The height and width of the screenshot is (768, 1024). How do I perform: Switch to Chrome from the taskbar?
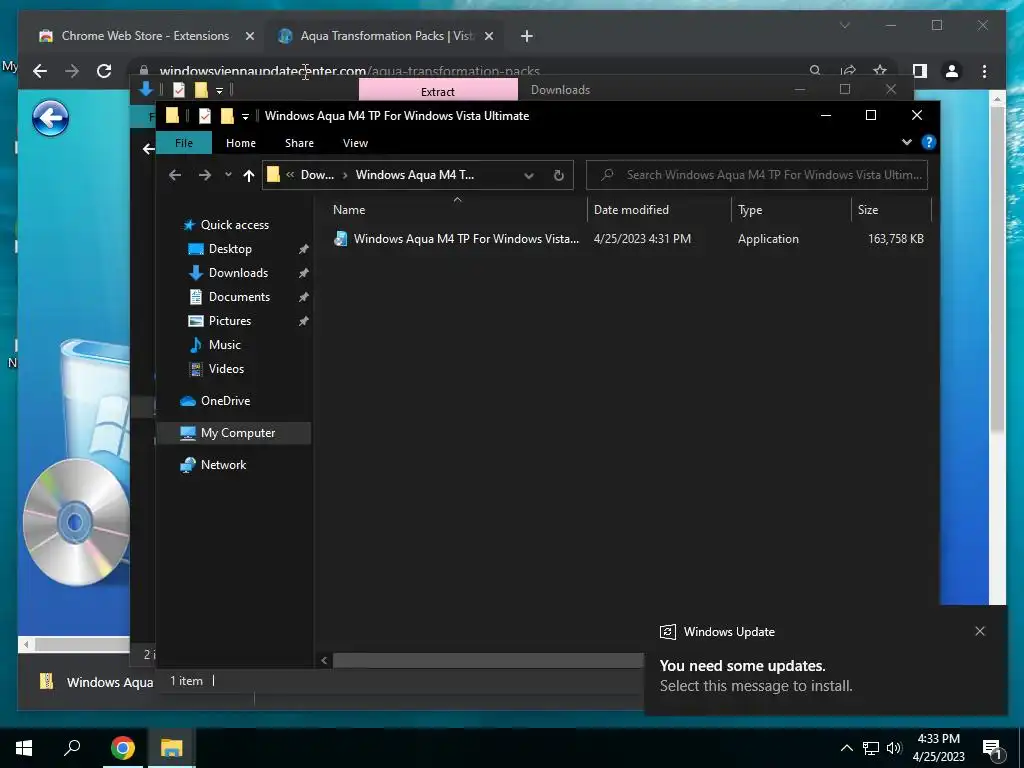123,748
